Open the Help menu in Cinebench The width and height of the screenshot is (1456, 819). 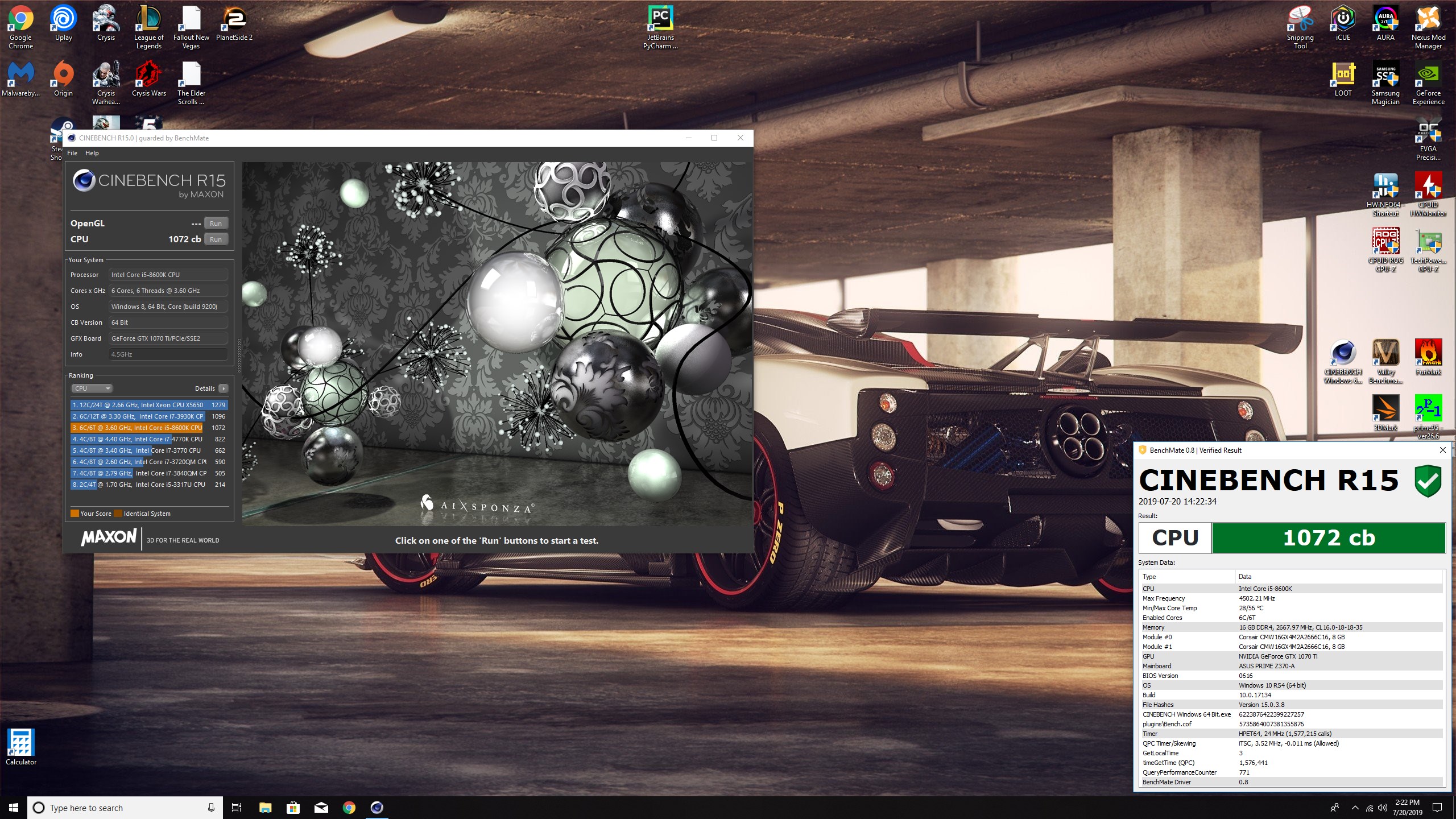[x=92, y=153]
